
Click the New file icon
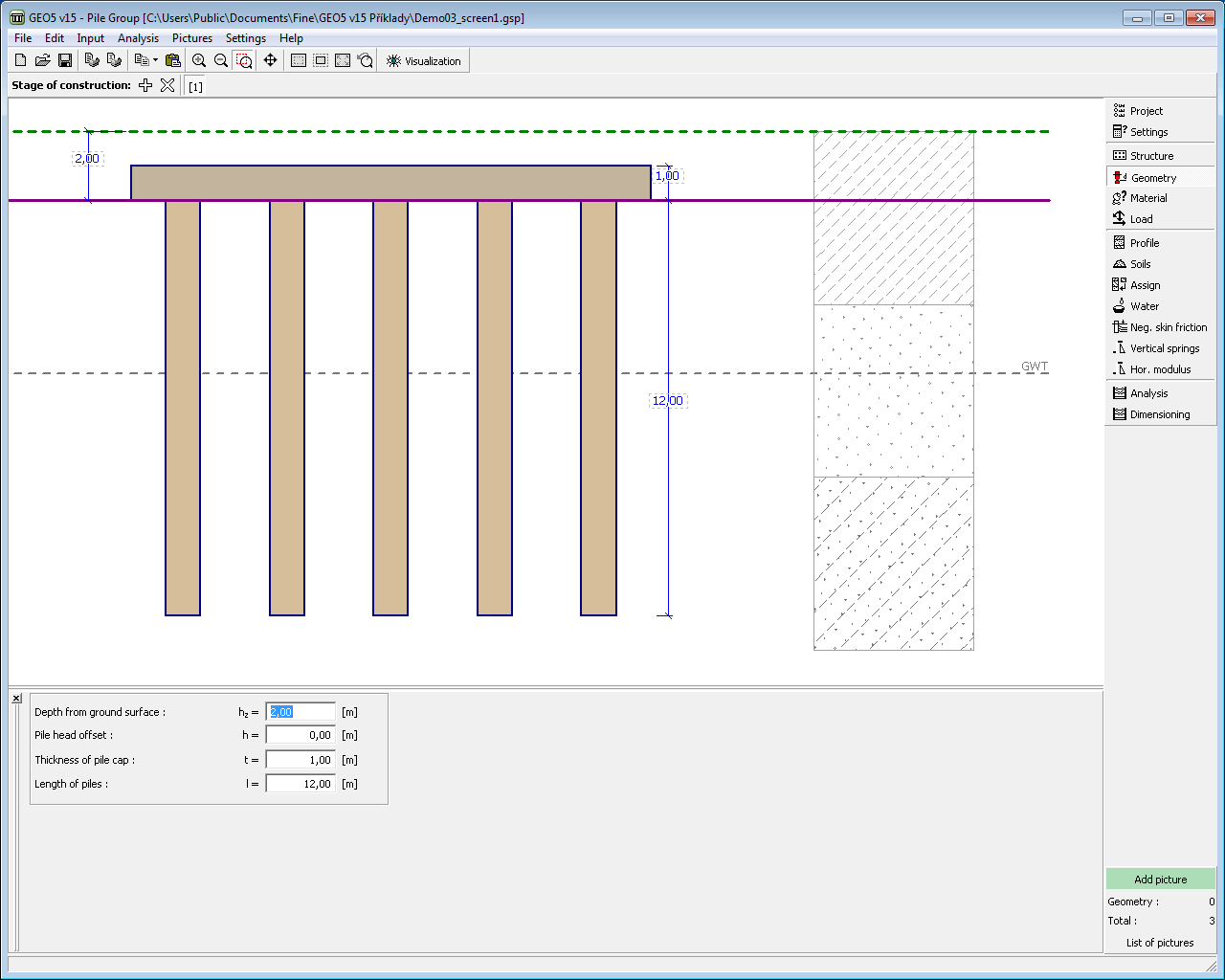pyautogui.click(x=21, y=60)
